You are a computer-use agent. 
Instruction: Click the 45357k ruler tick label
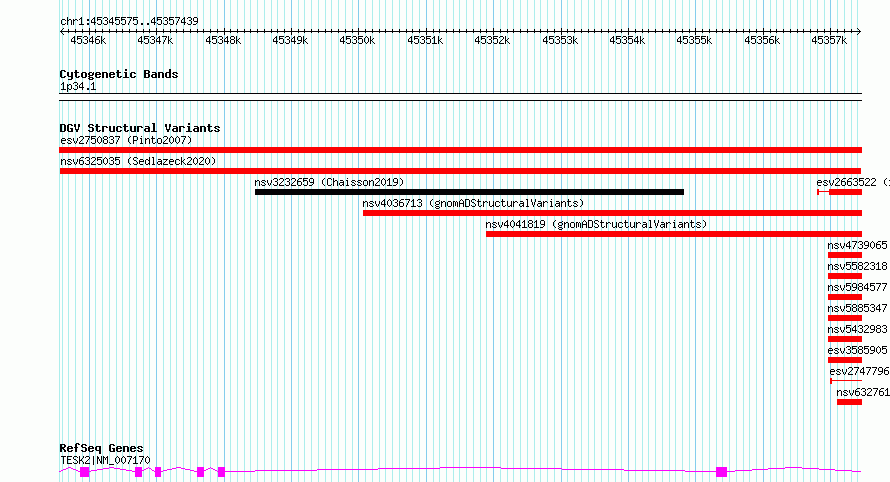click(x=829, y=41)
